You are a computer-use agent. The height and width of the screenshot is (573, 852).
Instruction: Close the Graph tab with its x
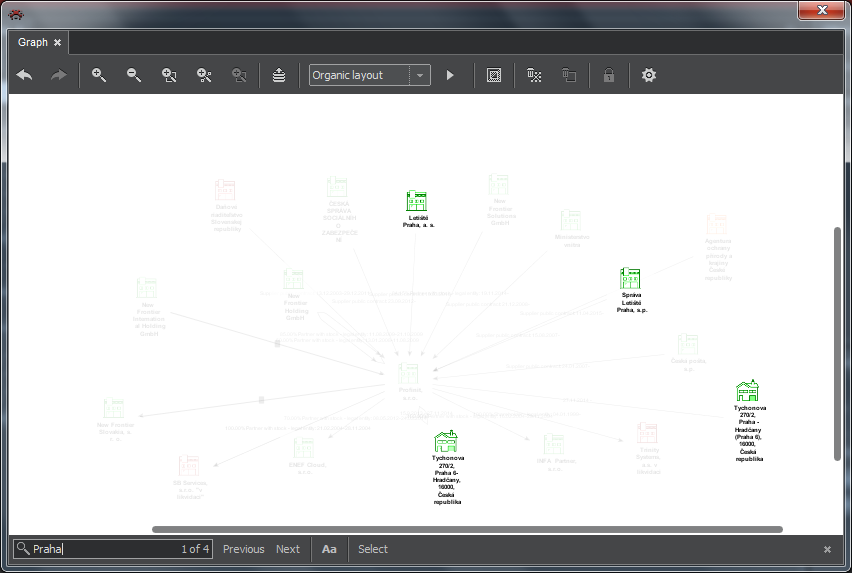point(58,42)
